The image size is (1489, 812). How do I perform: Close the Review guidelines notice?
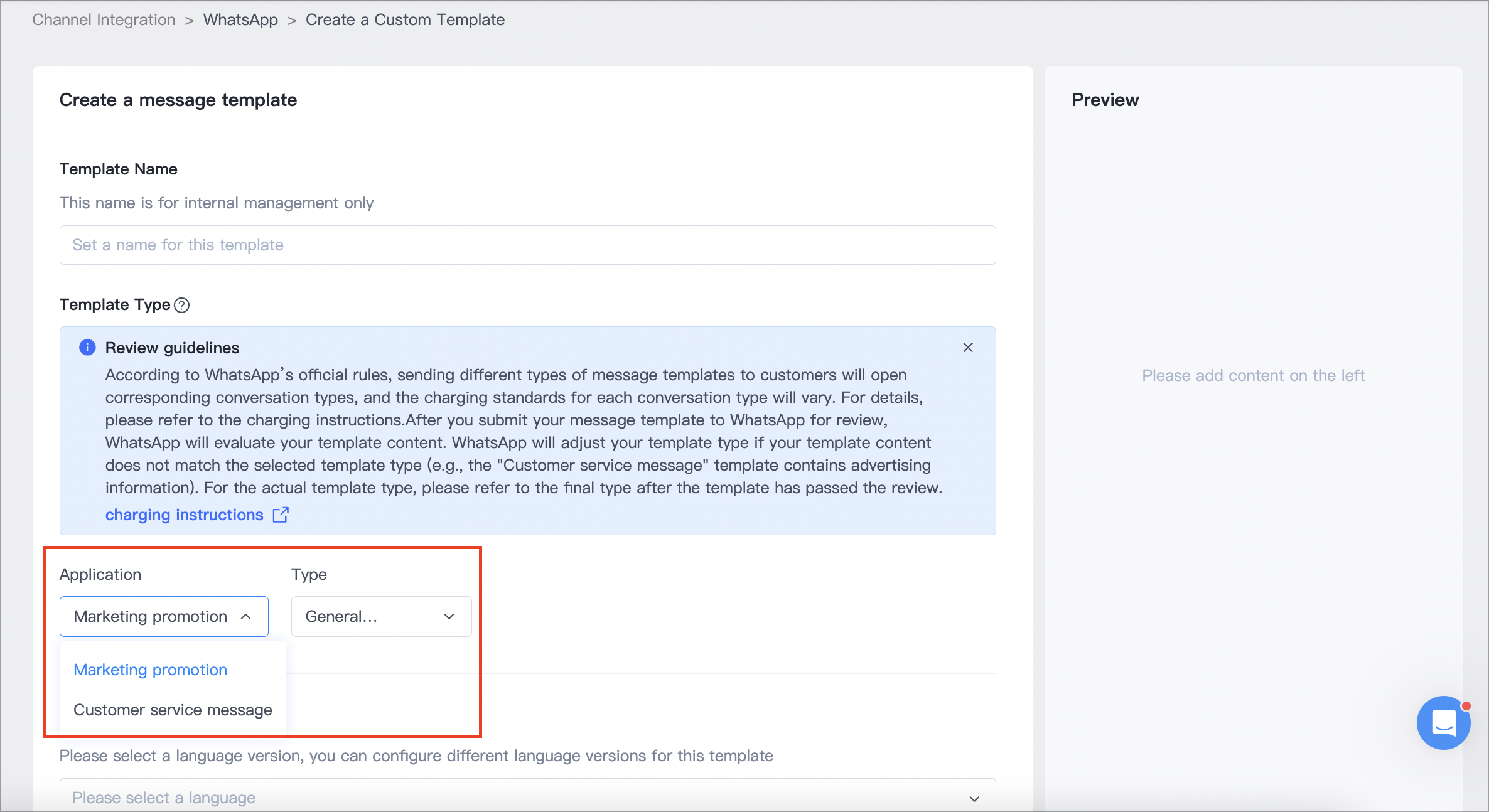[x=968, y=348]
